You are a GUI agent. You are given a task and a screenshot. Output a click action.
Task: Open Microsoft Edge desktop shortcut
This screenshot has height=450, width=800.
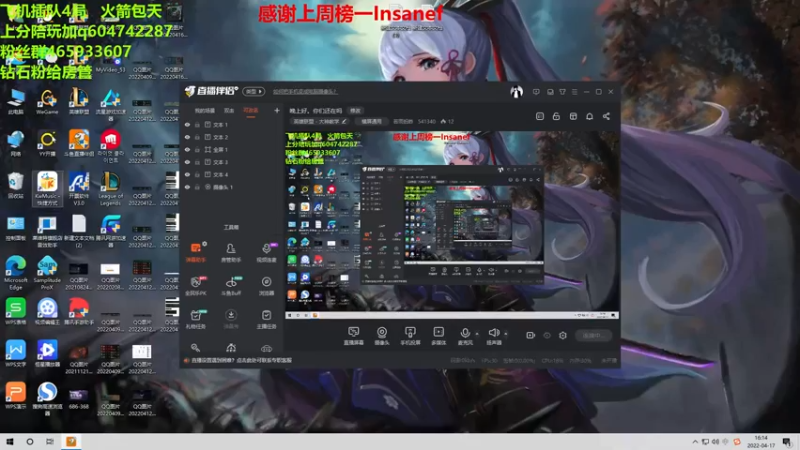(x=16, y=273)
